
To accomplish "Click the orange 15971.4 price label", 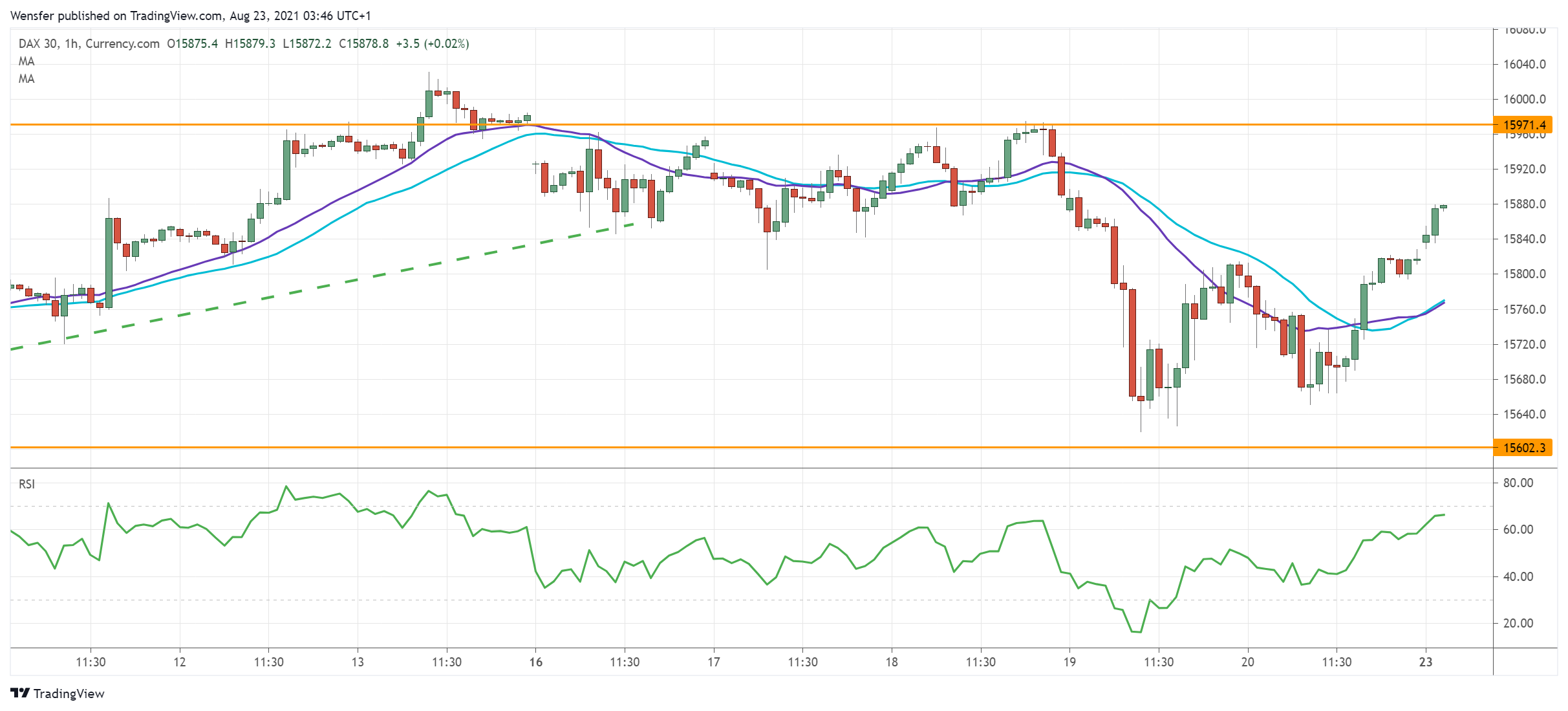I will [x=1538, y=124].
